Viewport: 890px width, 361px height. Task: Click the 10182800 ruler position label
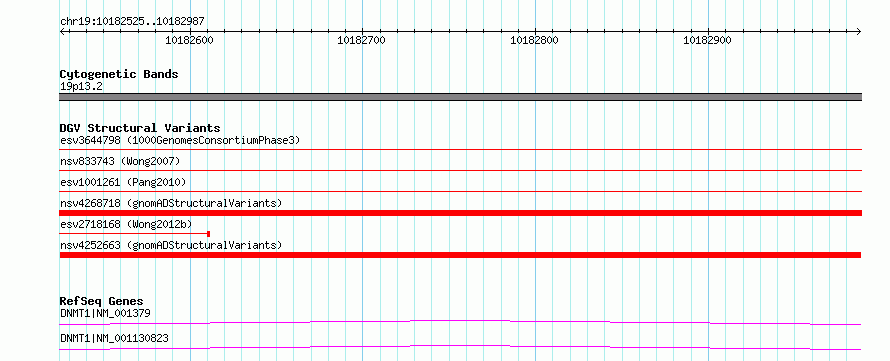pos(535,40)
